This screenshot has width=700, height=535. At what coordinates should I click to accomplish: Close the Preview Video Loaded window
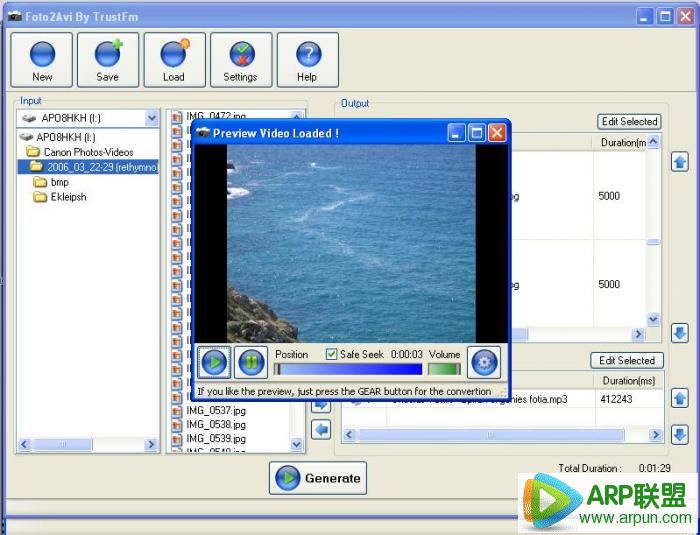(x=497, y=133)
